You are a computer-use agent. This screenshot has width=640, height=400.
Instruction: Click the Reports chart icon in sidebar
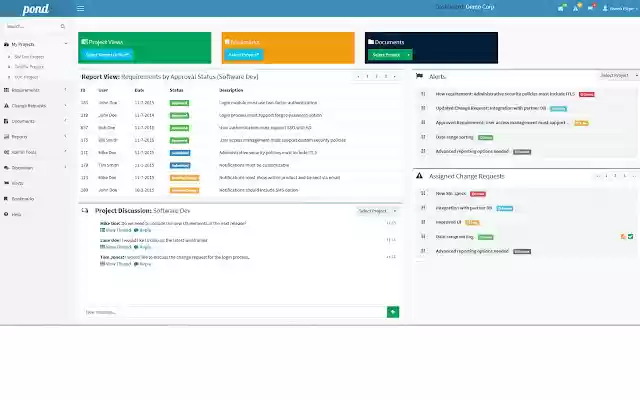(x=6, y=136)
